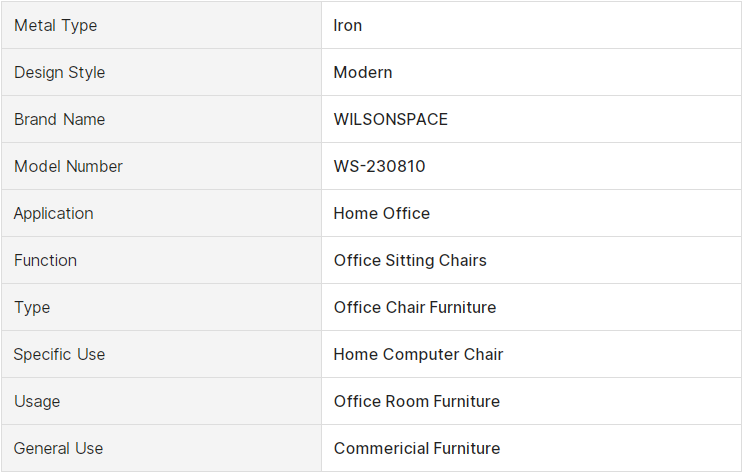Click the Brand Name label

[x=60, y=119]
